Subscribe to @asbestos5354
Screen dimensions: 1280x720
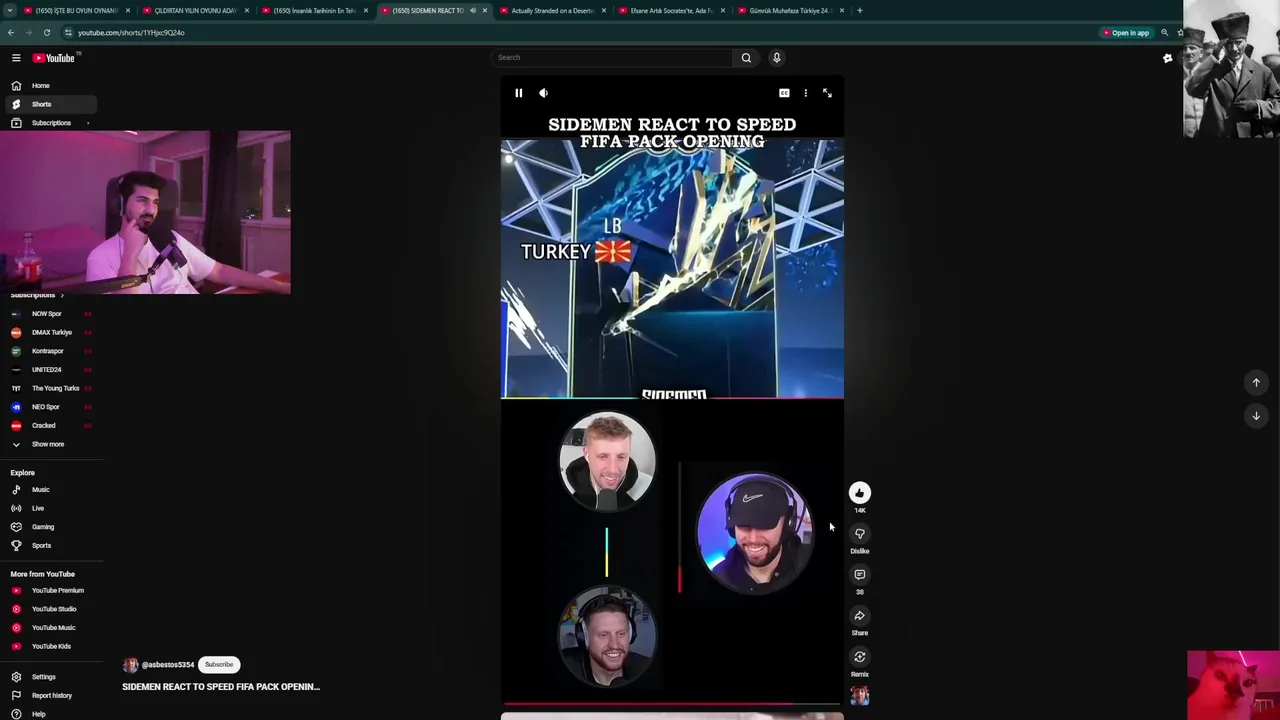[219, 665]
